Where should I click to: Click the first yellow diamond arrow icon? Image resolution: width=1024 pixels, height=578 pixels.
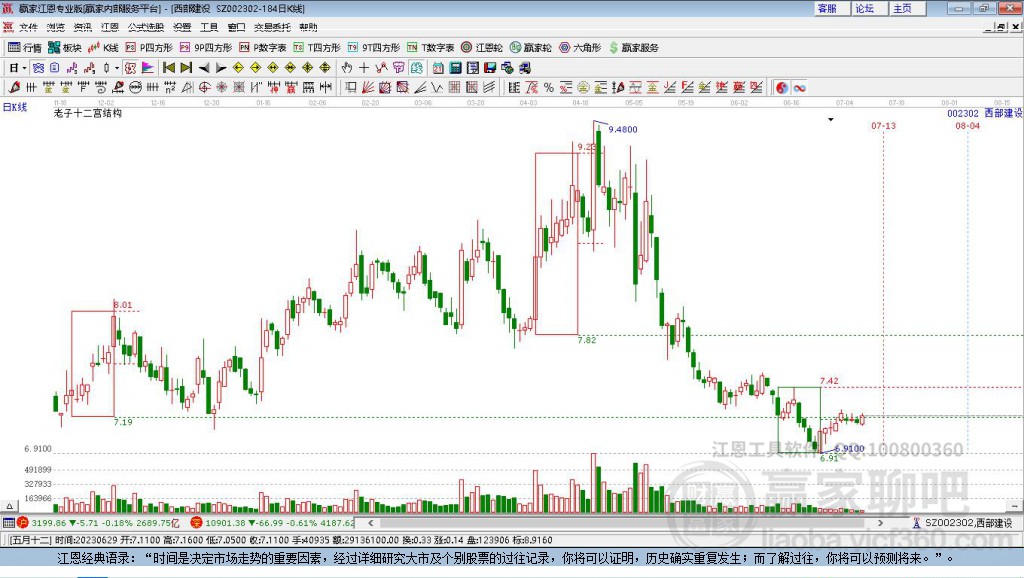(238, 67)
